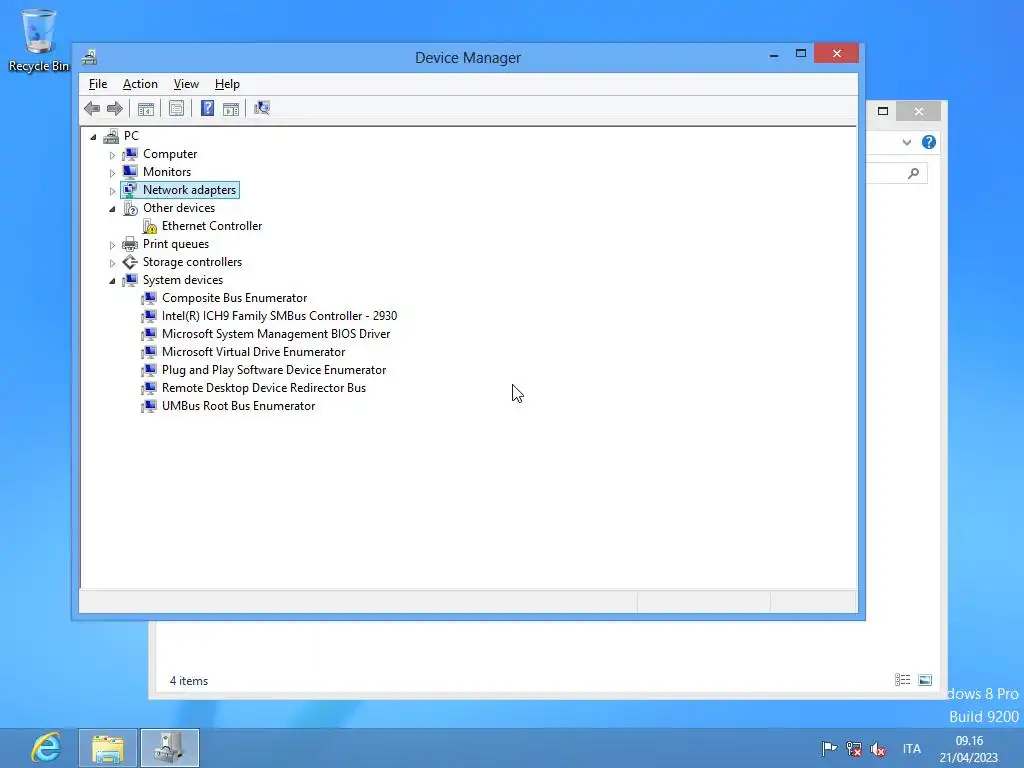Maximize the background Explorer window
Screen dimensions: 1024x768
pos(883,111)
